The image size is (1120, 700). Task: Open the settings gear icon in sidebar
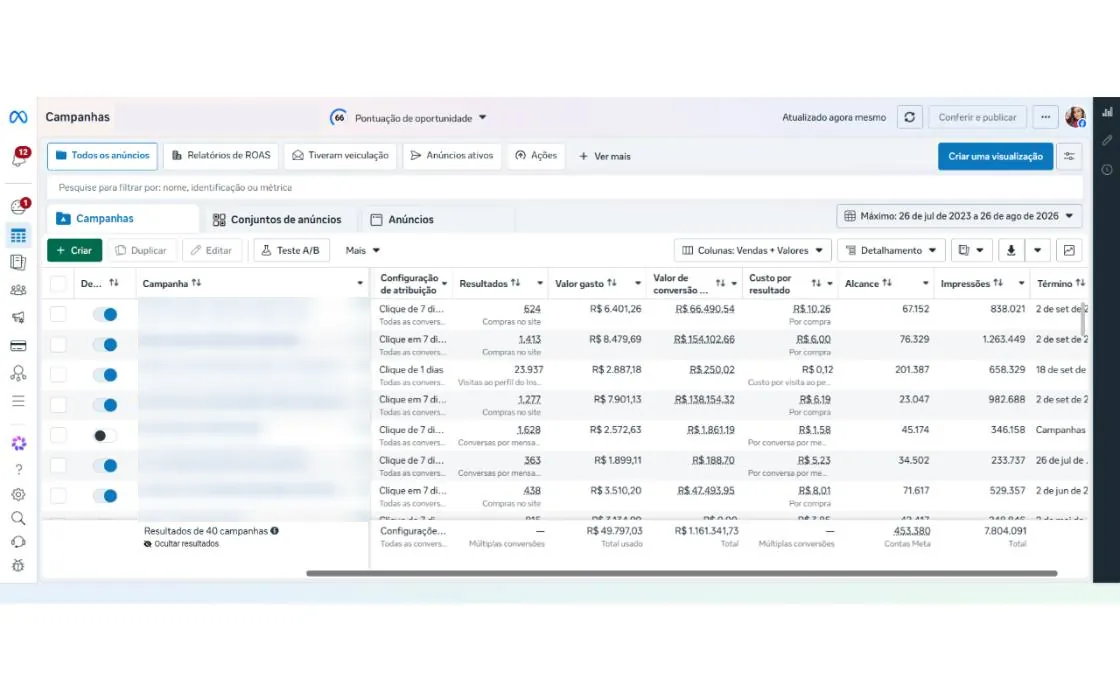coord(19,494)
